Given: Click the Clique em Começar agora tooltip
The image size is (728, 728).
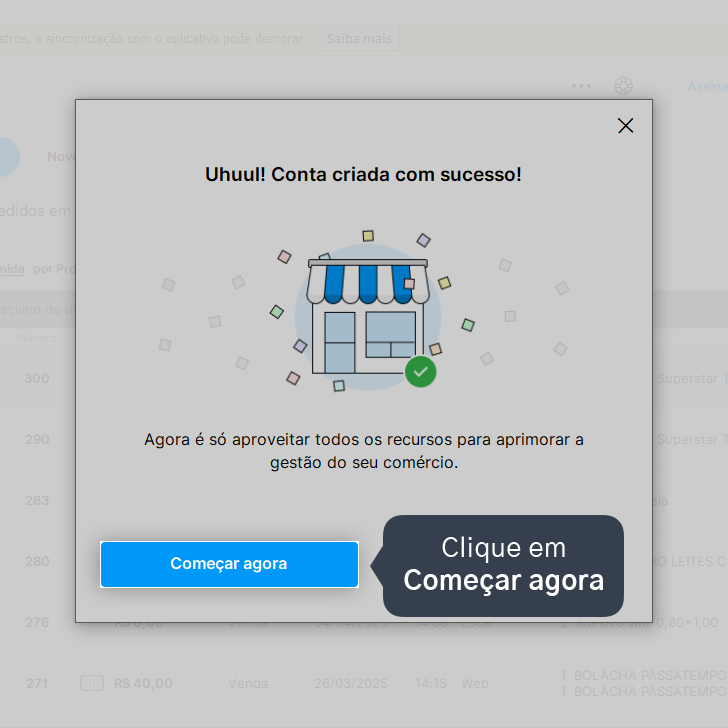Looking at the screenshot, I should point(503,566).
